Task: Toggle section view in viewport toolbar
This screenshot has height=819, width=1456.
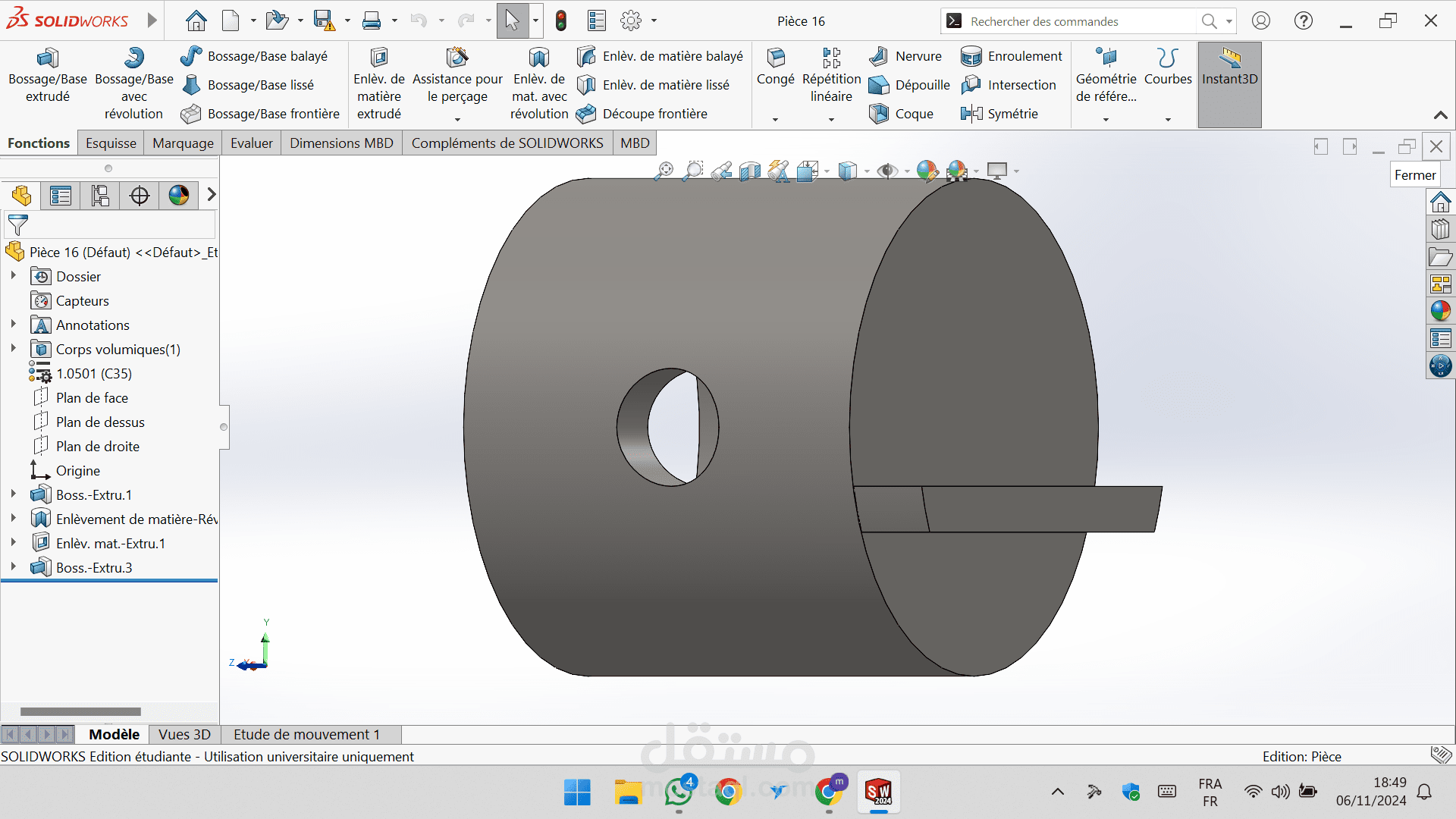Action: point(749,171)
